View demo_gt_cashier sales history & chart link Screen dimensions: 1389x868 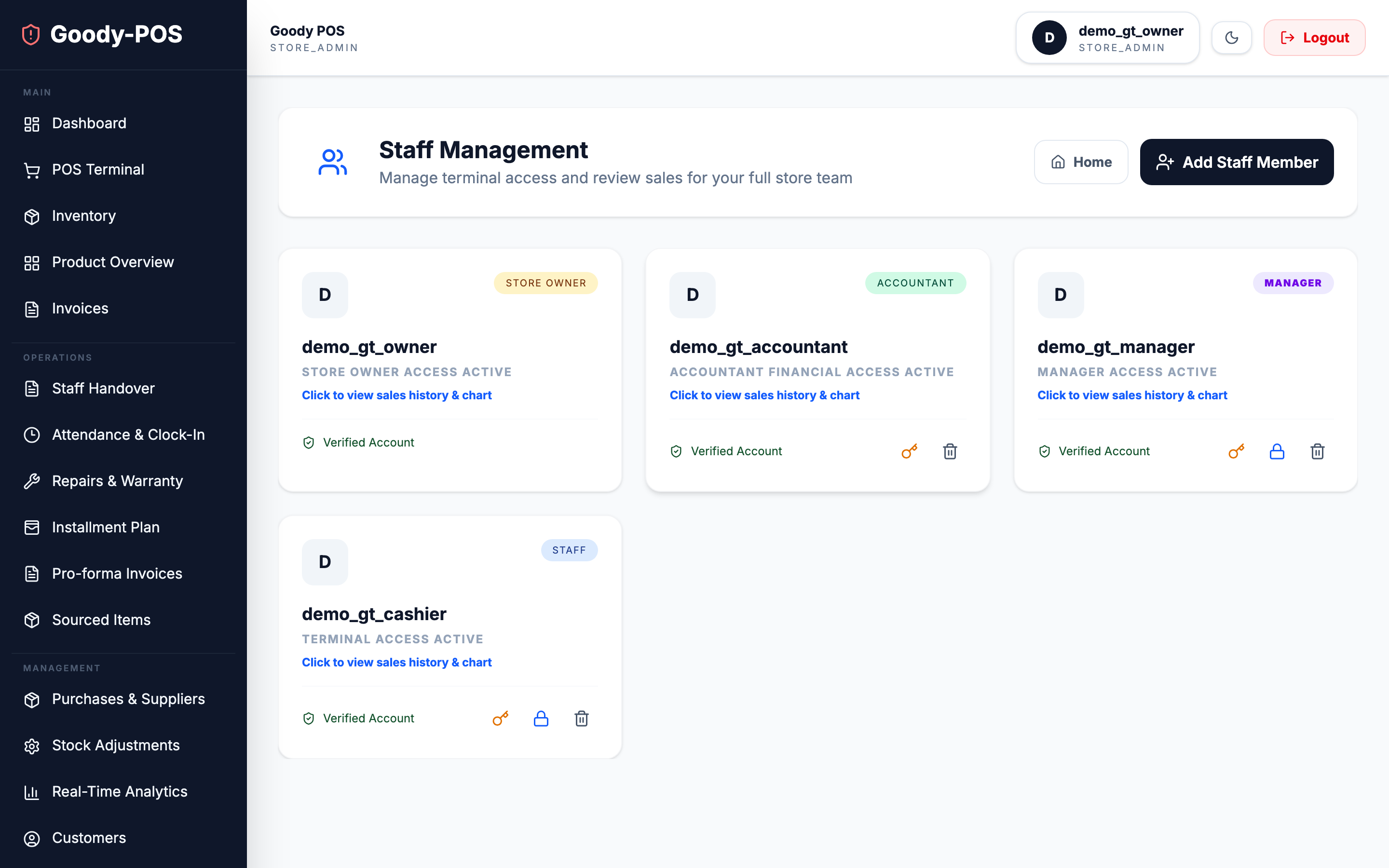[396, 662]
